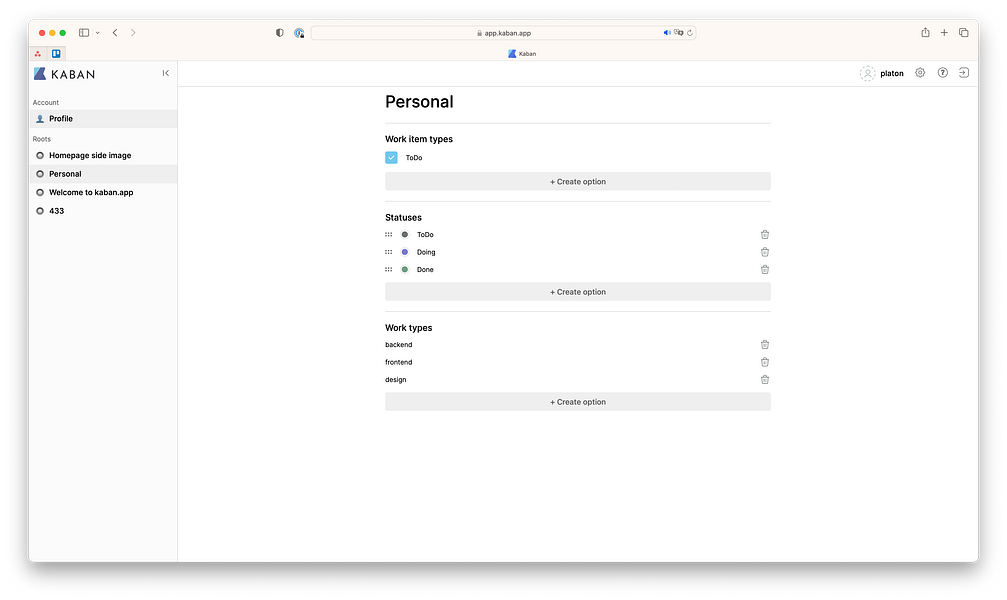Viewport: 1007px width, 600px height.
Task: Click the translate icon in address bar
Action: [679, 33]
